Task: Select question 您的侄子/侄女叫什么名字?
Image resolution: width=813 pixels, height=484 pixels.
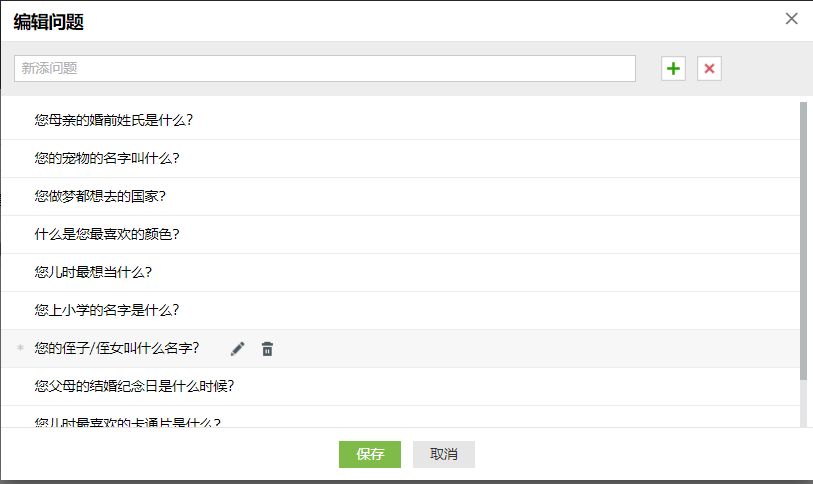Action: click(116, 348)
